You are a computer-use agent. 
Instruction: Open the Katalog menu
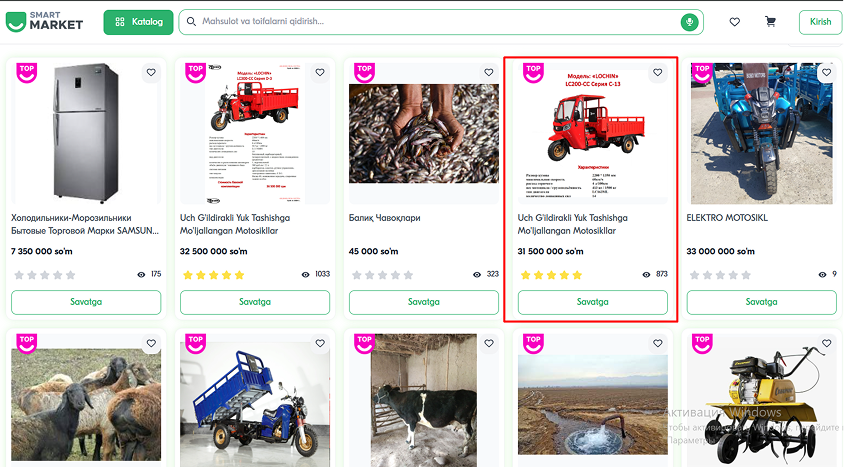138,22
